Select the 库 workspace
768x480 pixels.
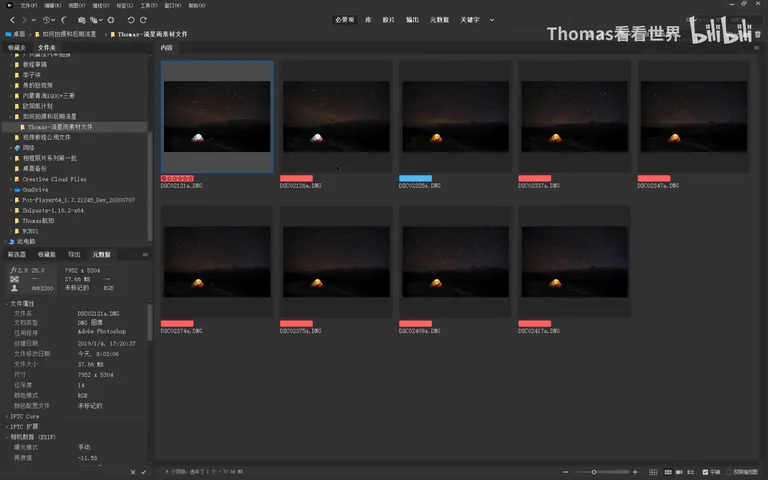pyautogui.click(x=368, y=20)
